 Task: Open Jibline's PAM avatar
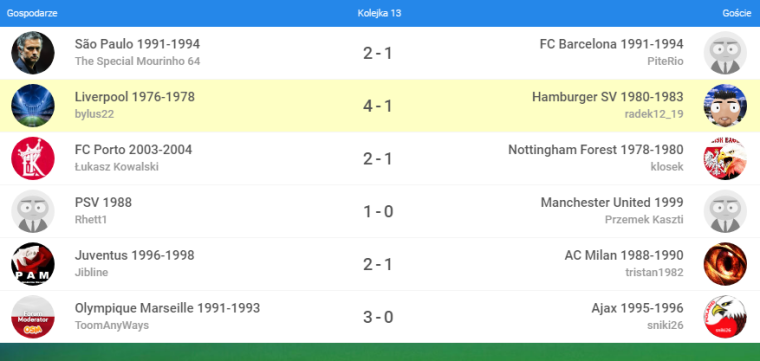(x=33, y=264)
